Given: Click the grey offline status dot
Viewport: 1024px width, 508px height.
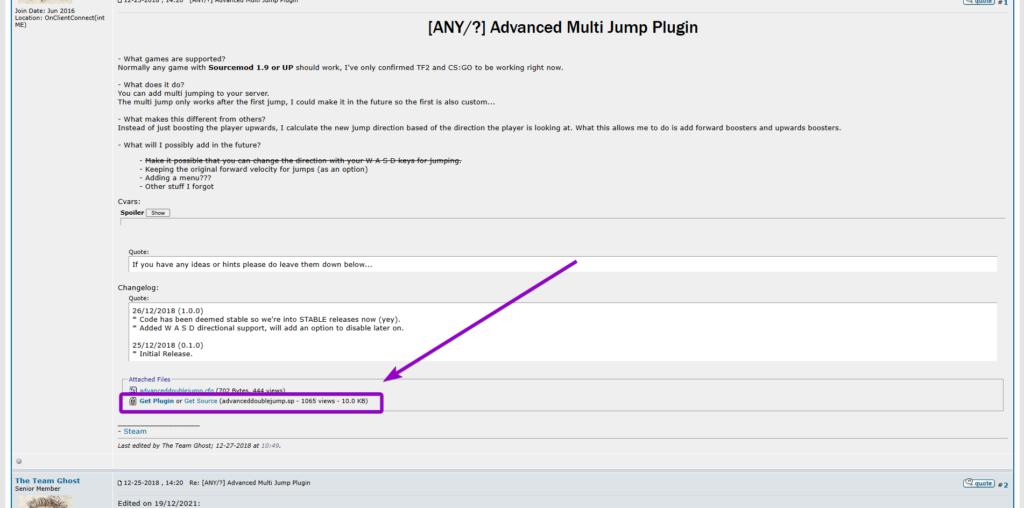Looking at the screenshot, I should (18, 461).
